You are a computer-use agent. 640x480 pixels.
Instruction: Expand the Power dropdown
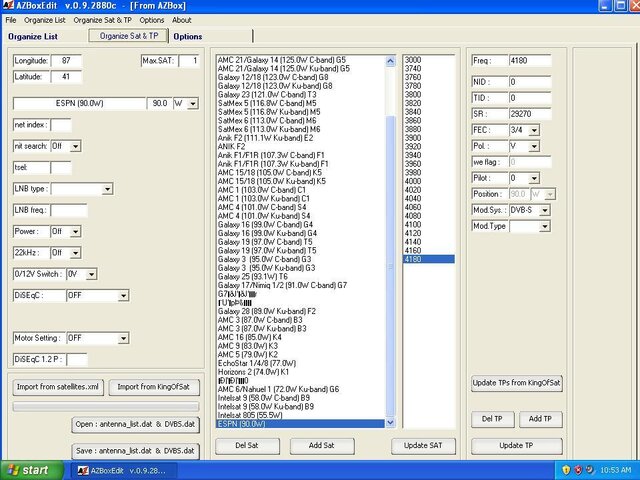pos(75,231)
